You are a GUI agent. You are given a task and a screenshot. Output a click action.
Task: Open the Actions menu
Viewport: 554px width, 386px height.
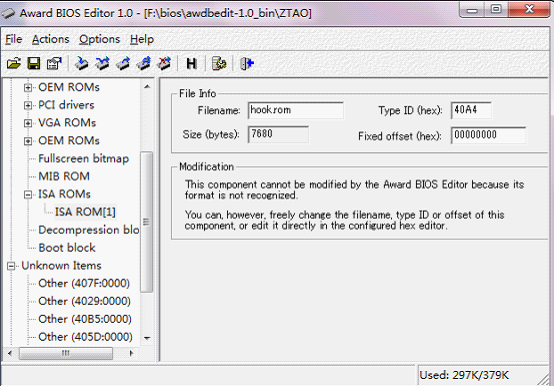(51, 39)
